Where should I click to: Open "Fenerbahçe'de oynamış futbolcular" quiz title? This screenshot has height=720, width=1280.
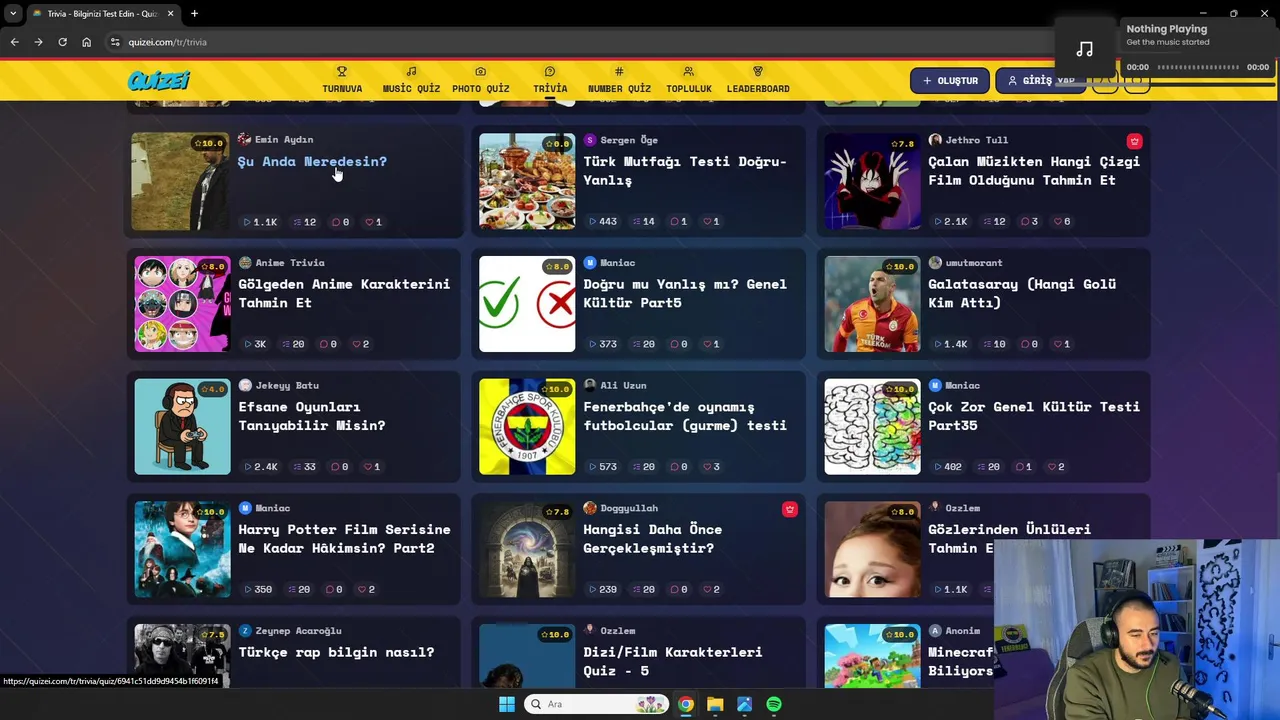[x=685, y=416]
